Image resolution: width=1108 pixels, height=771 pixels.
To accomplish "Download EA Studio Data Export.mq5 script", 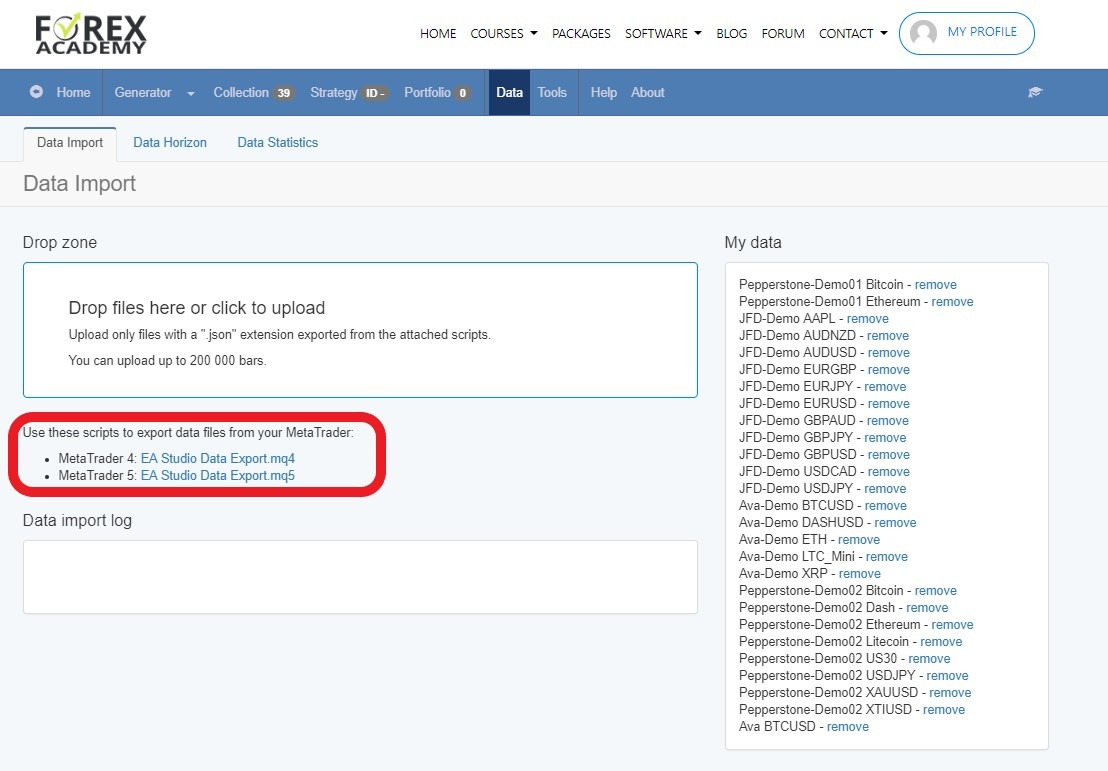I will tap(217, 475).
